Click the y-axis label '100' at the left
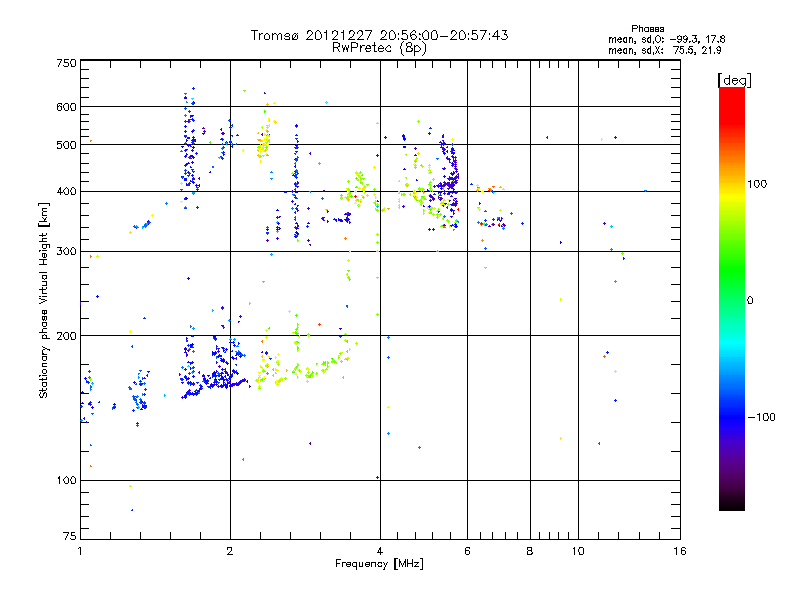Viewport: 800px width, 600px height. (x=66, y=480)
